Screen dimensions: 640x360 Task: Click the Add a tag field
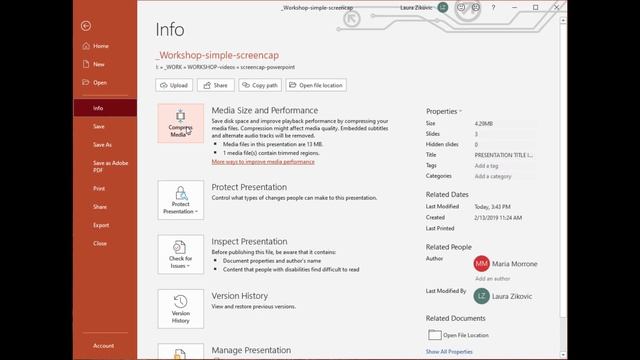(504, 166)
